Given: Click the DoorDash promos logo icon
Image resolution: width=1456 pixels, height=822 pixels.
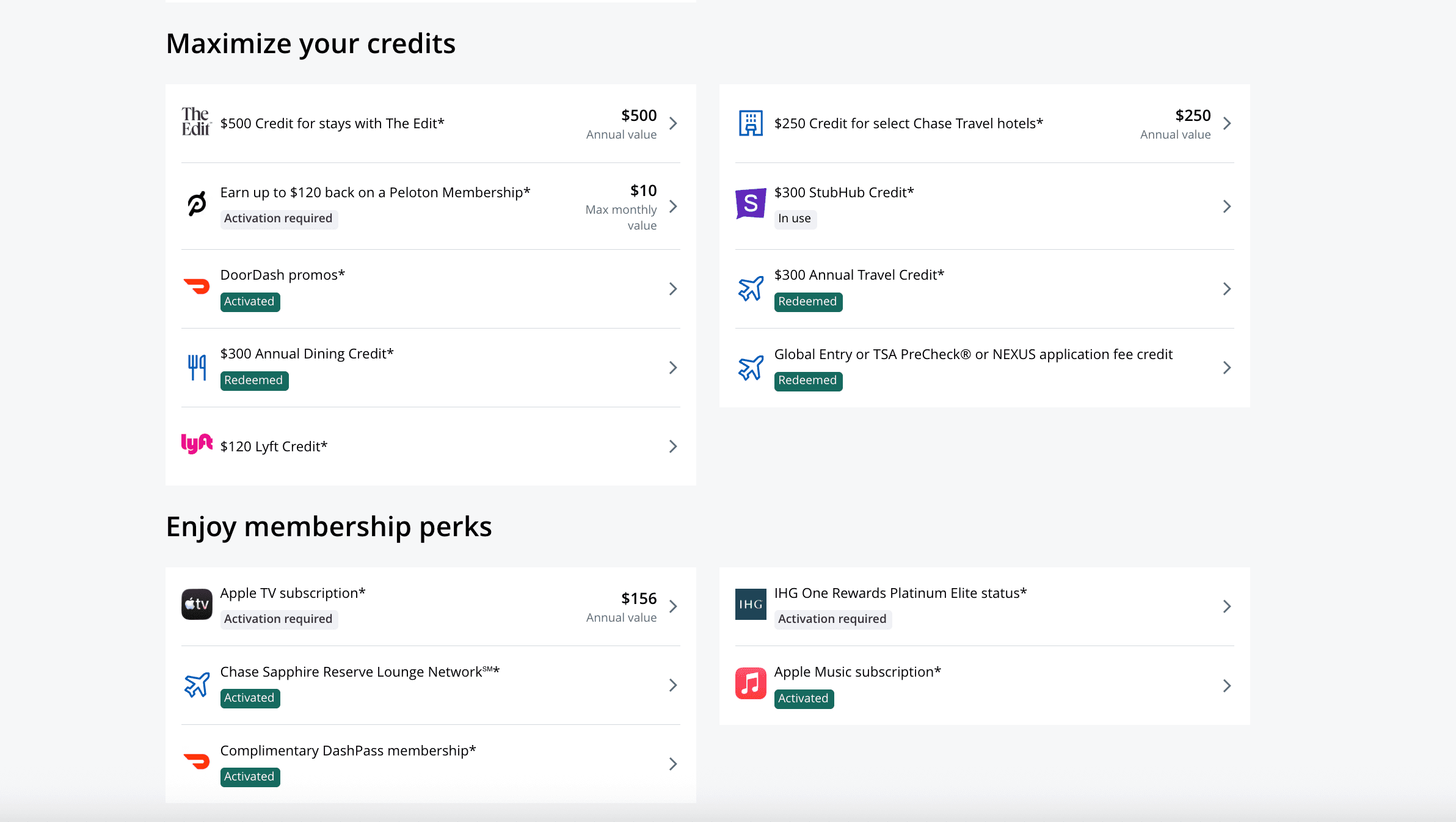Looking at the screenshot, I should (197, 286).
